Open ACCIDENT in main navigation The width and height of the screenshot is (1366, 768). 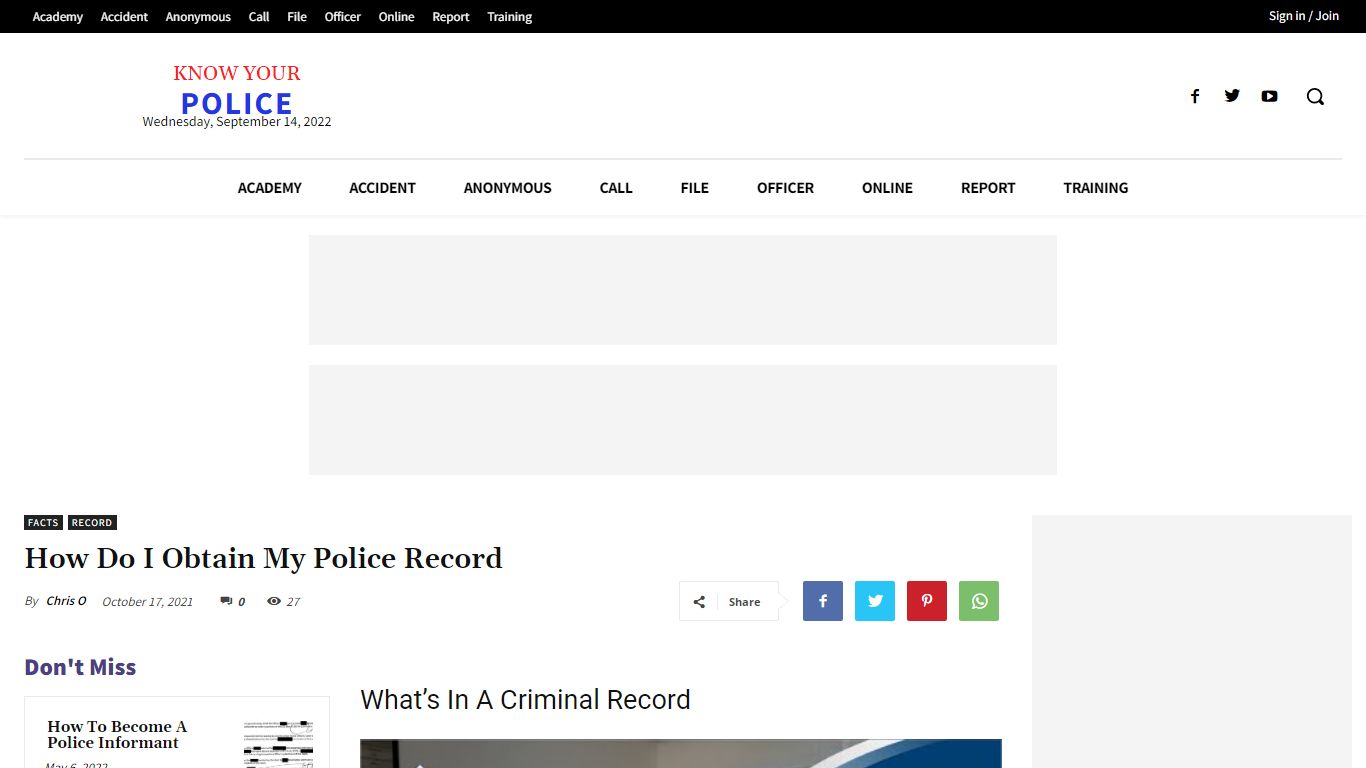382,188
